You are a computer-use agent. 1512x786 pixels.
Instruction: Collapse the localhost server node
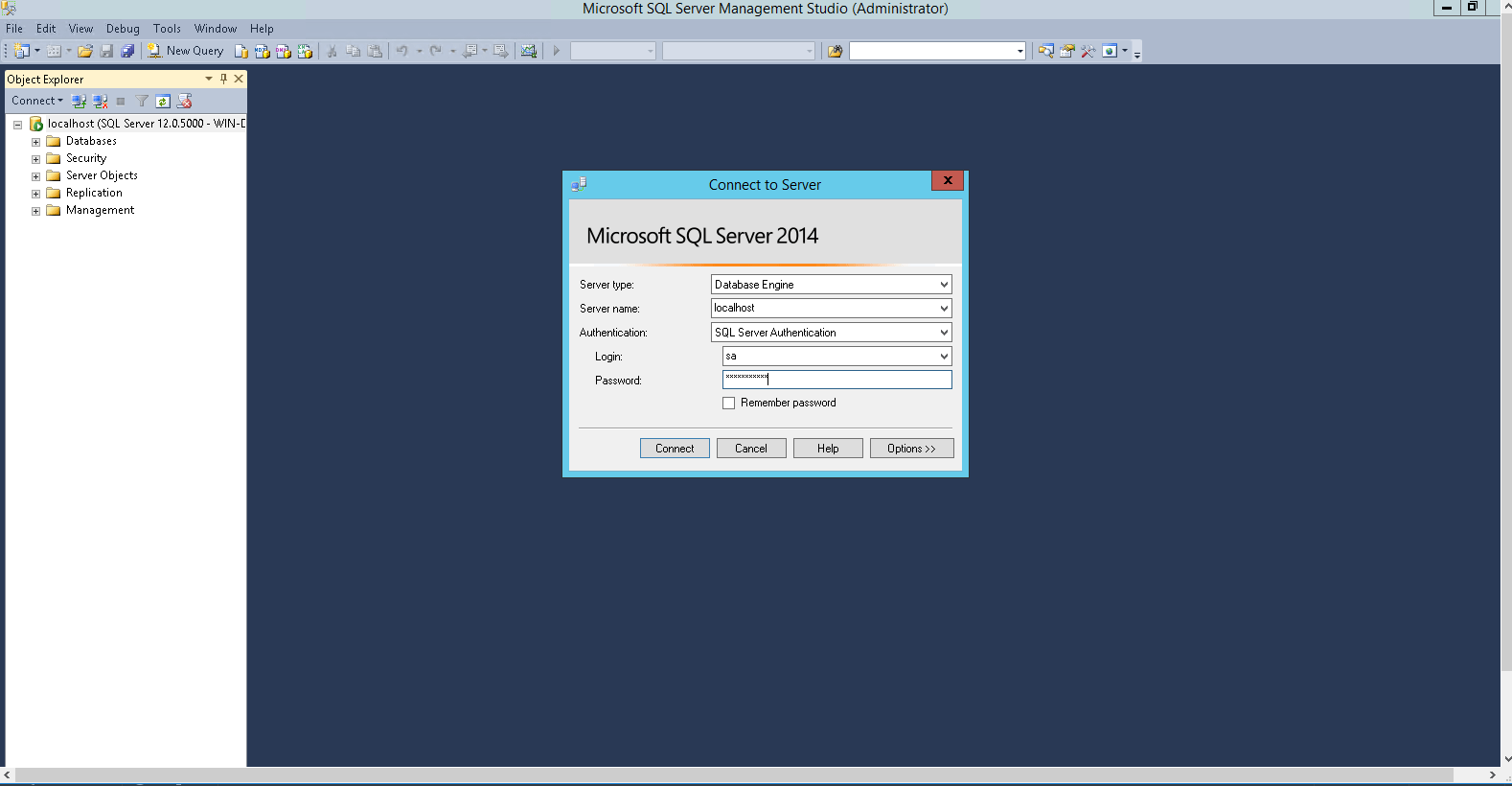[17, 125]
